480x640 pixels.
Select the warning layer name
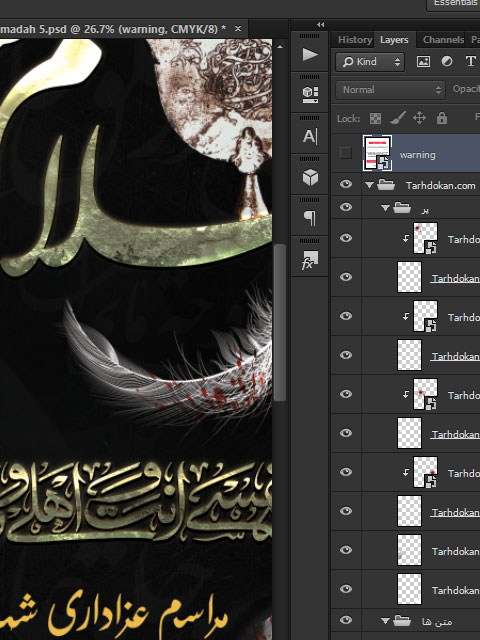[x=418, y=155]
